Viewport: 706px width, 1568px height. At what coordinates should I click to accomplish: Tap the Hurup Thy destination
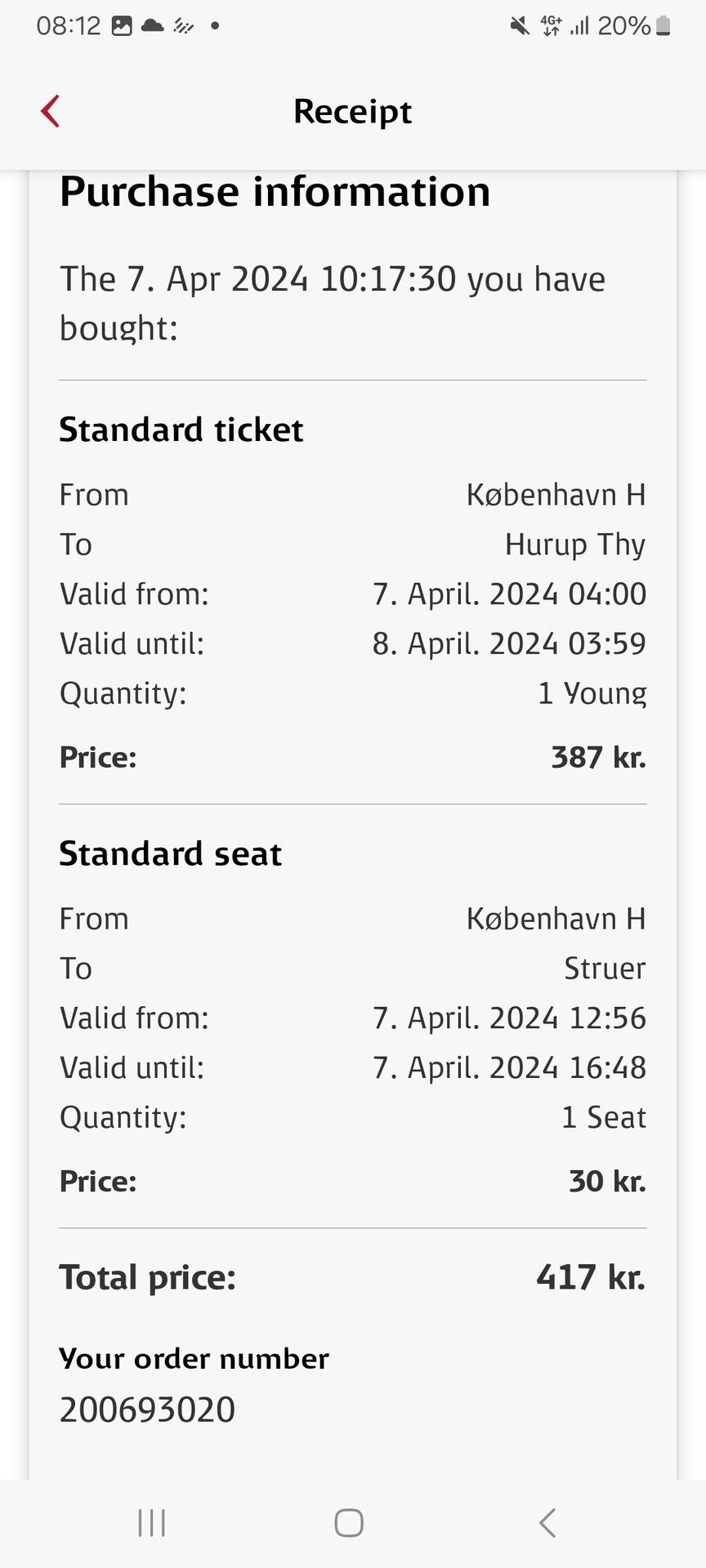tap(574, 545)
